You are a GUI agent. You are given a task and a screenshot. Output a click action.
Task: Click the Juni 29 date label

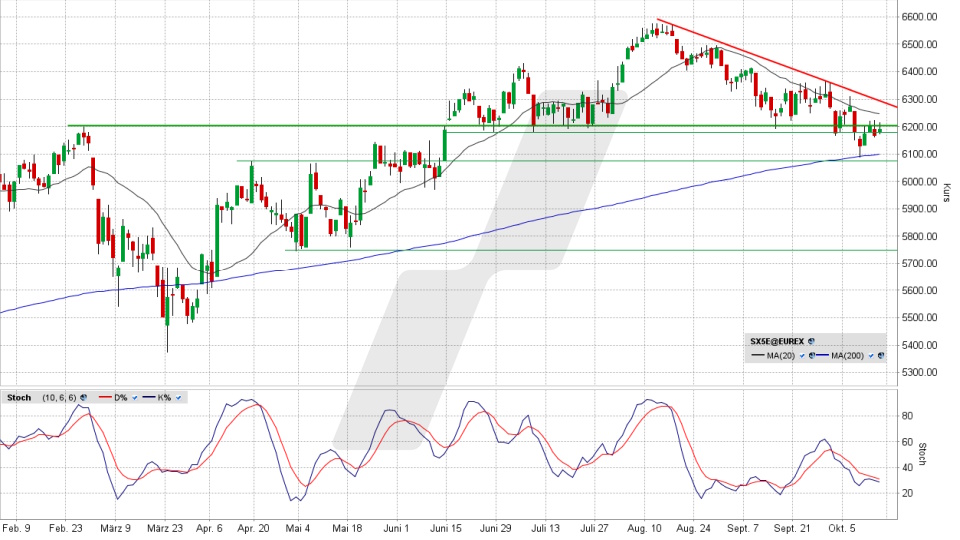click(495, 528)
